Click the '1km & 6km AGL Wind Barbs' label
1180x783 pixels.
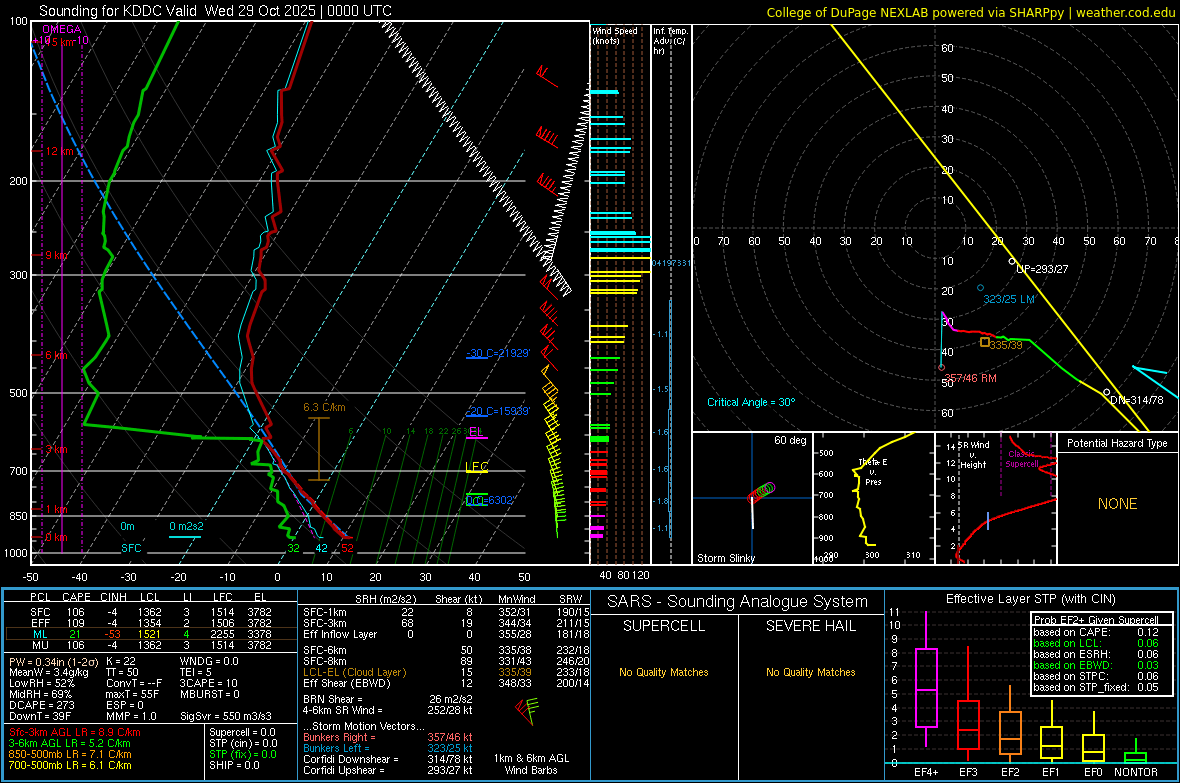click(531, 764)
